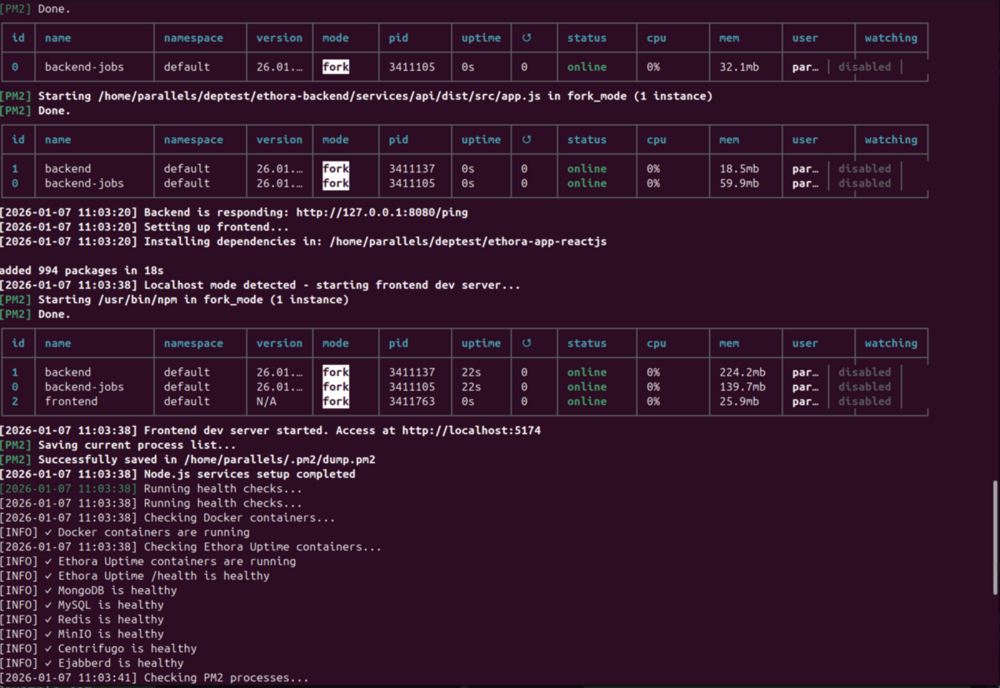1000x688 pixels.
Task: Click the highlighted fork cell in the single-process table
Action: pos(335,67)
